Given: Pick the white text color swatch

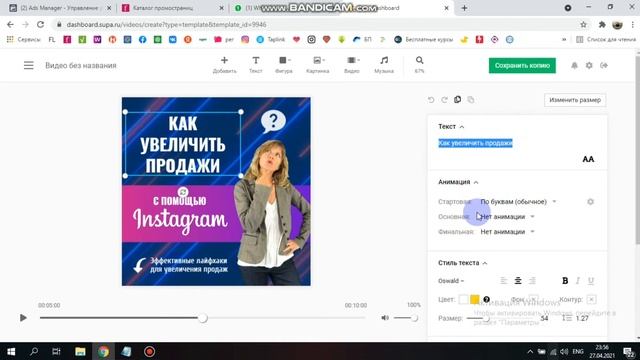Looking at the screenshot, I should (463, 300).
